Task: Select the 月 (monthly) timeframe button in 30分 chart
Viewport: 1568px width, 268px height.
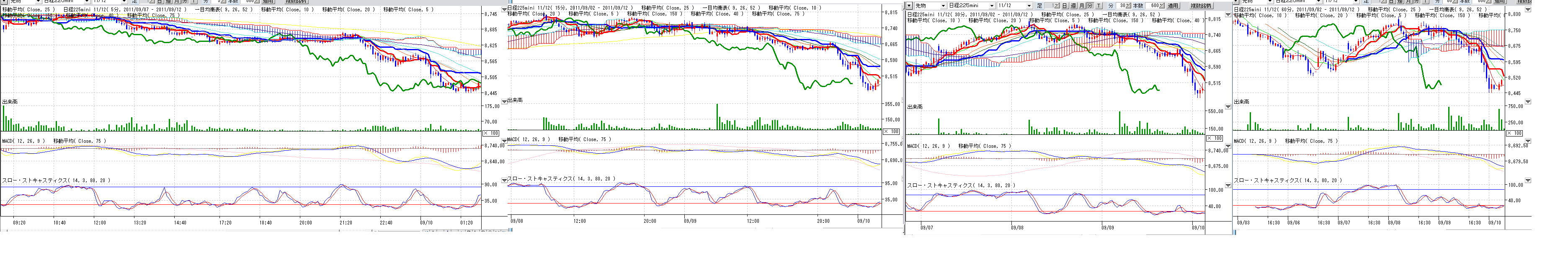Action: click(1082, 5)
